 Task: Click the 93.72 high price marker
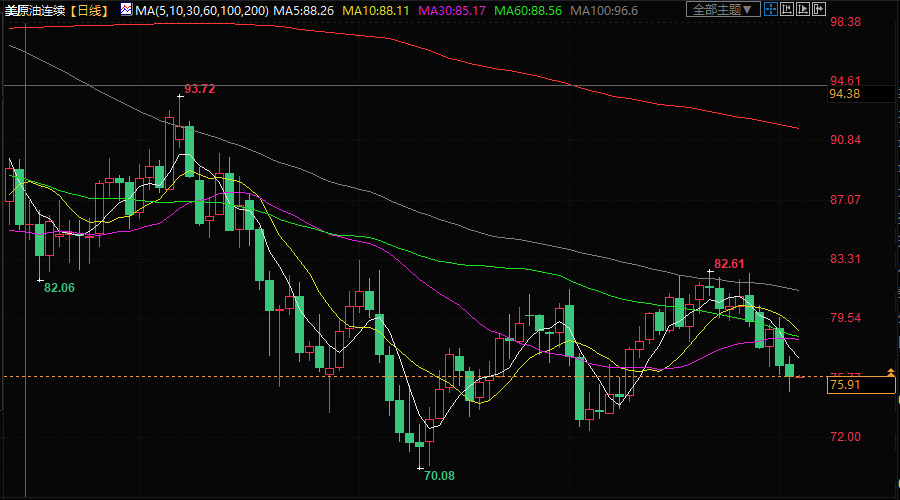199,89
